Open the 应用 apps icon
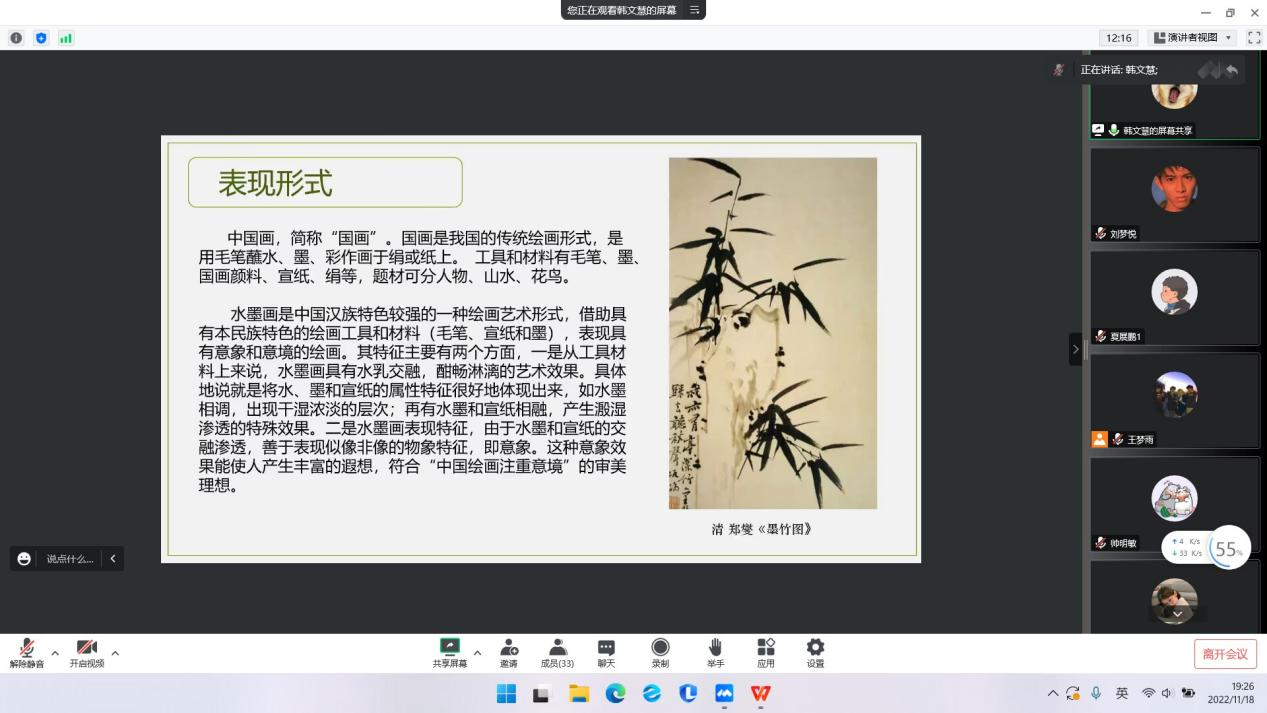The width and height of the screenshot is (1267, 713). (766, 652)
